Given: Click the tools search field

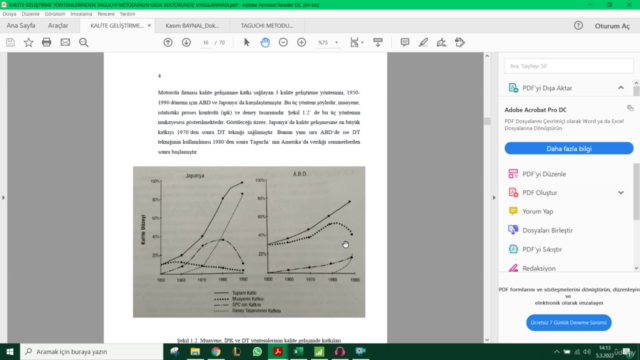Looking at the screenshot, I should pyautogui.click(x=569, y=66).
